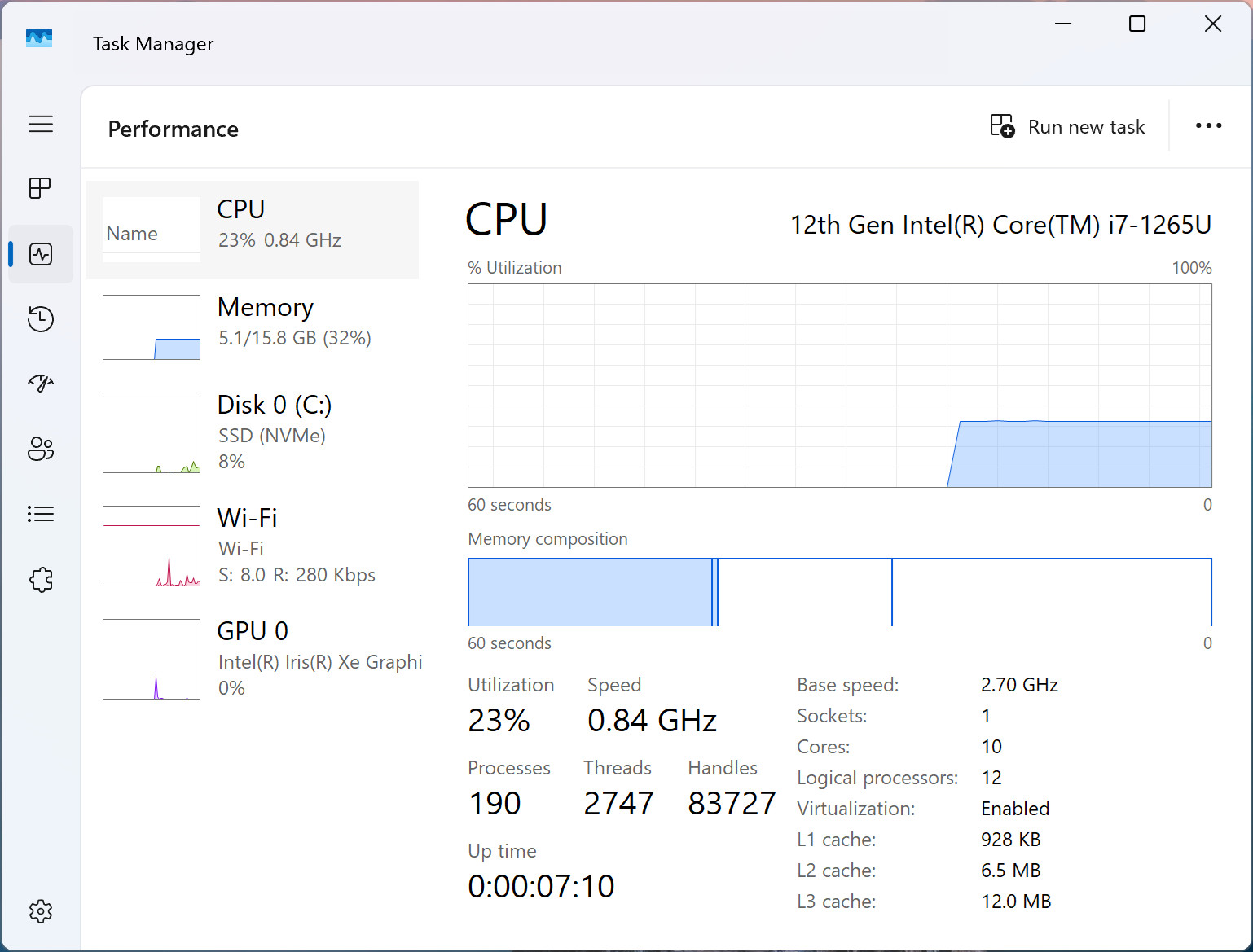Select the Performance sidebar icon
1253x952 pixels.
[41, 254]
